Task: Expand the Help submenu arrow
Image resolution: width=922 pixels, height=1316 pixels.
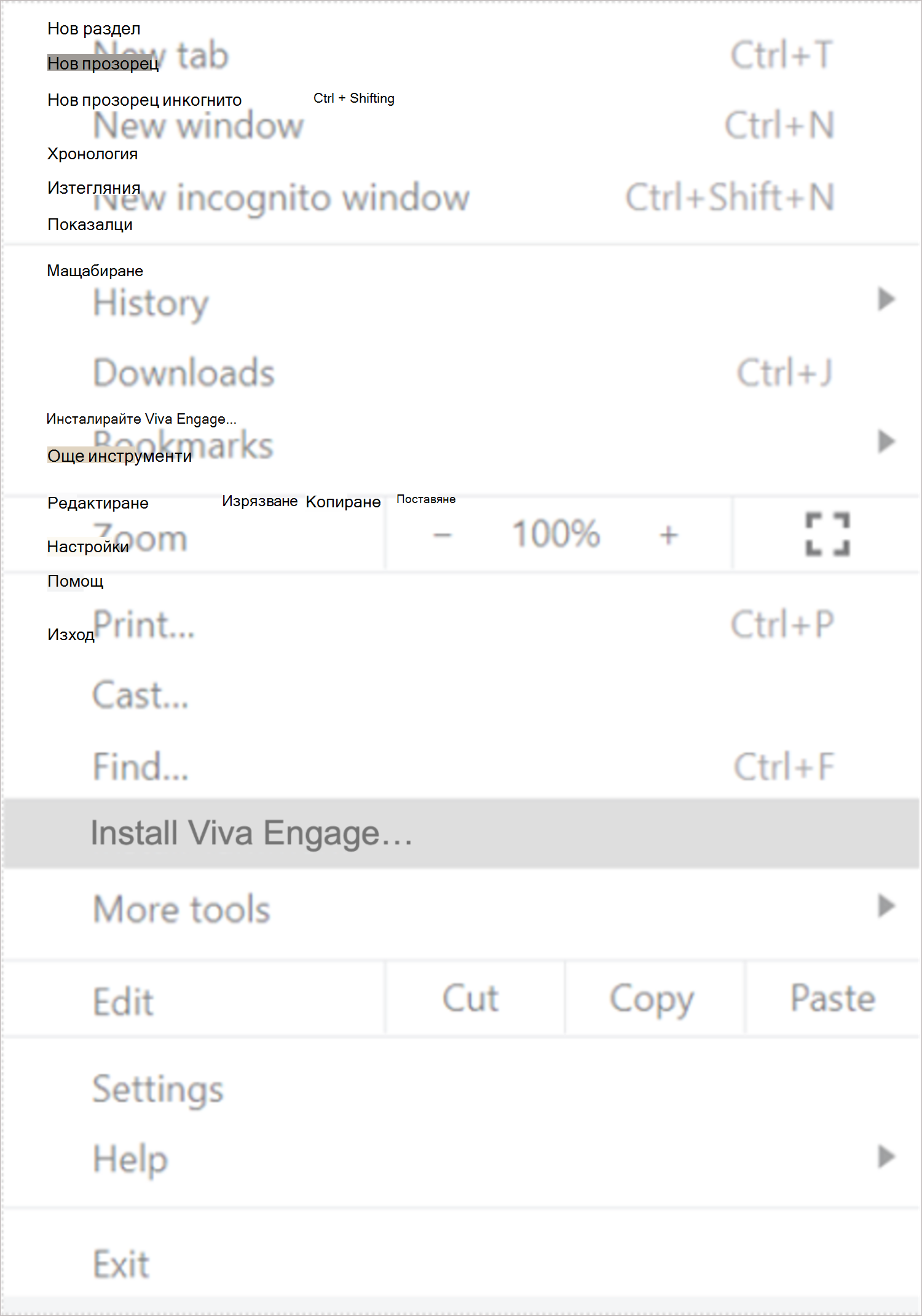Action: 886,1157
